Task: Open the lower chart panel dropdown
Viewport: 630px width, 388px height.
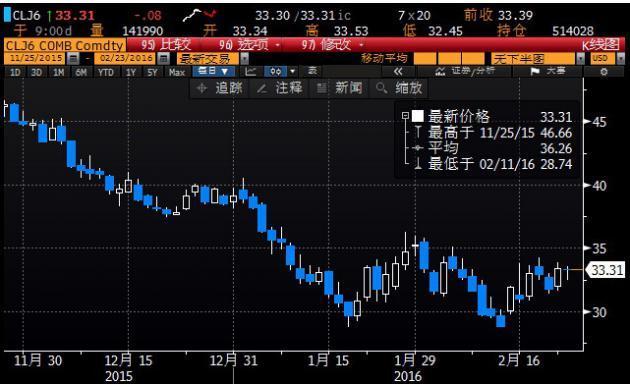Action: tap(580, 59)
